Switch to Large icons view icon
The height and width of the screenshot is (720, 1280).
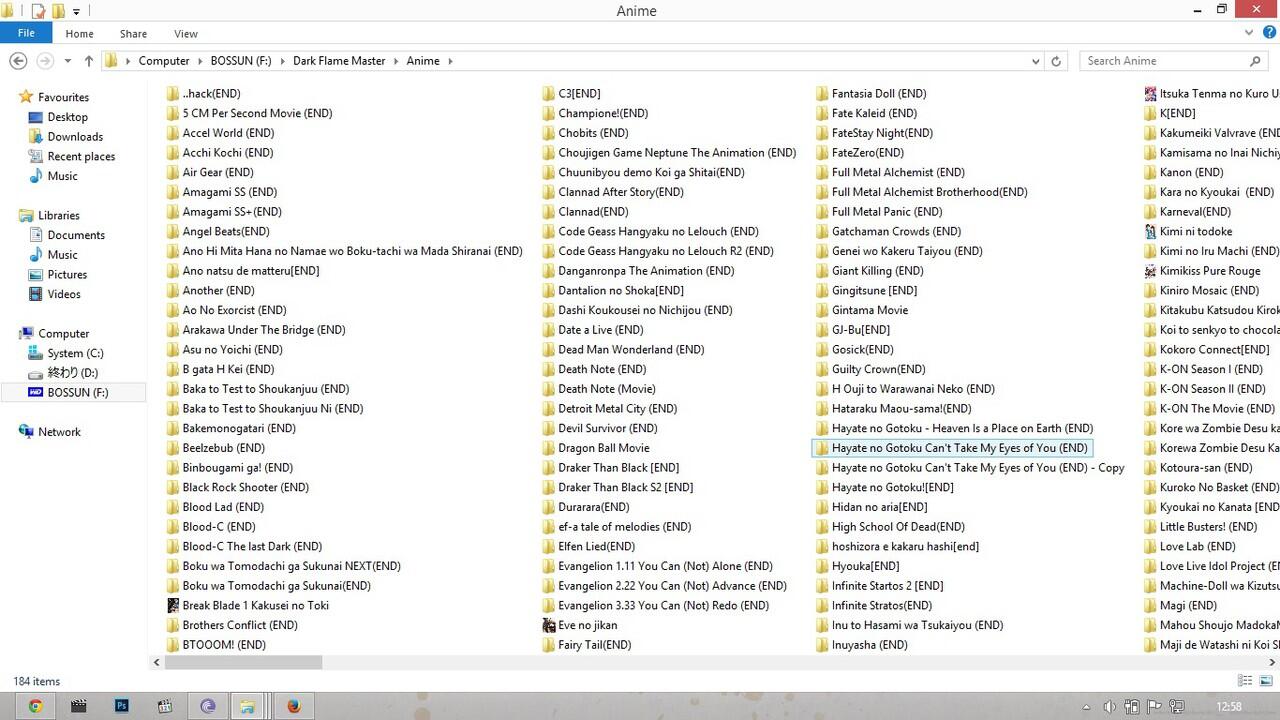pos(1265,681)
